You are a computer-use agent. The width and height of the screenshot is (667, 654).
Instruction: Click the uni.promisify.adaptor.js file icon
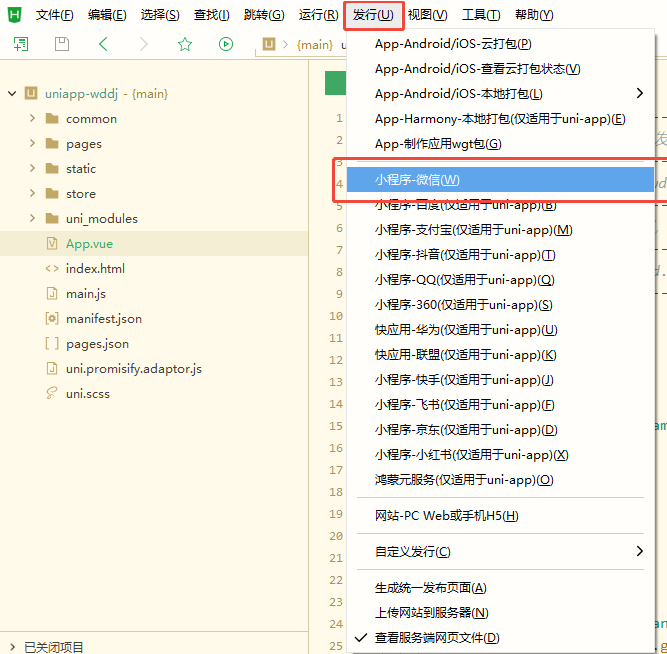[x=52, y=368]
